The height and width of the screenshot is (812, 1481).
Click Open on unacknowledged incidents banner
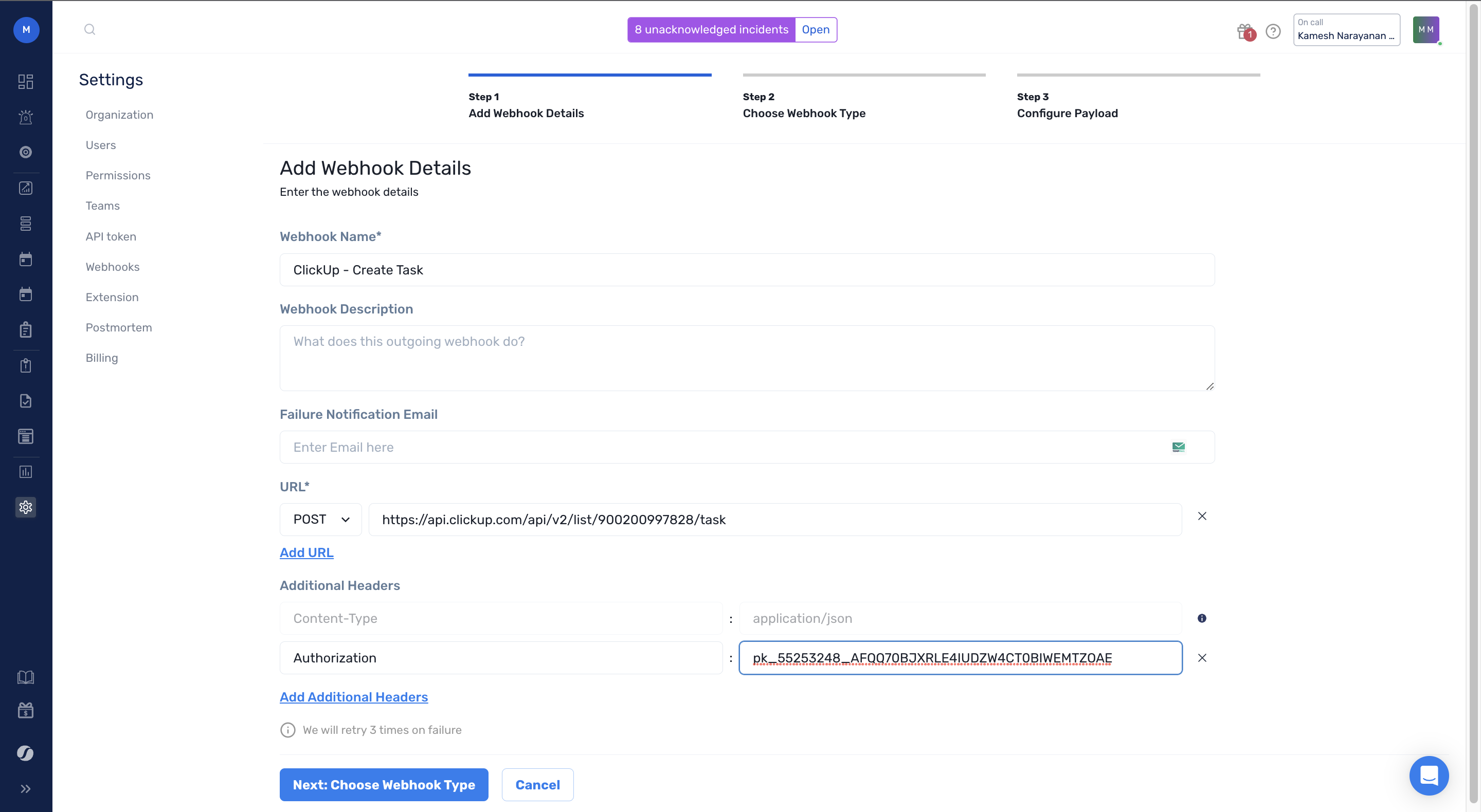coord(815,30)
